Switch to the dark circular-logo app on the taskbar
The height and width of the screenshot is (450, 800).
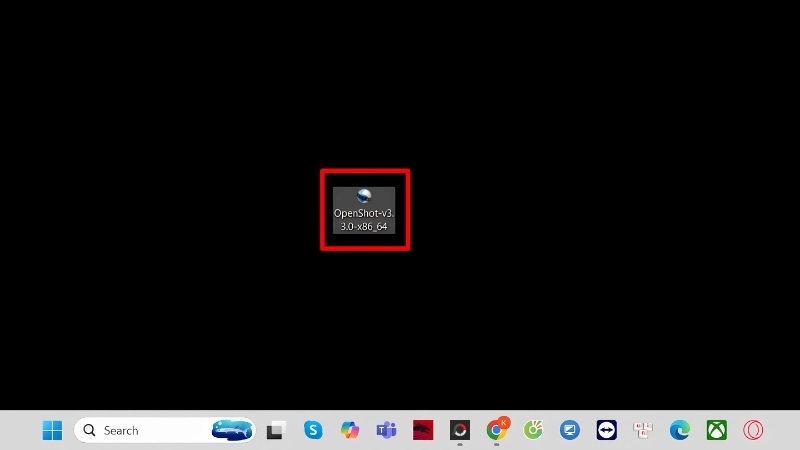point(460,430)
